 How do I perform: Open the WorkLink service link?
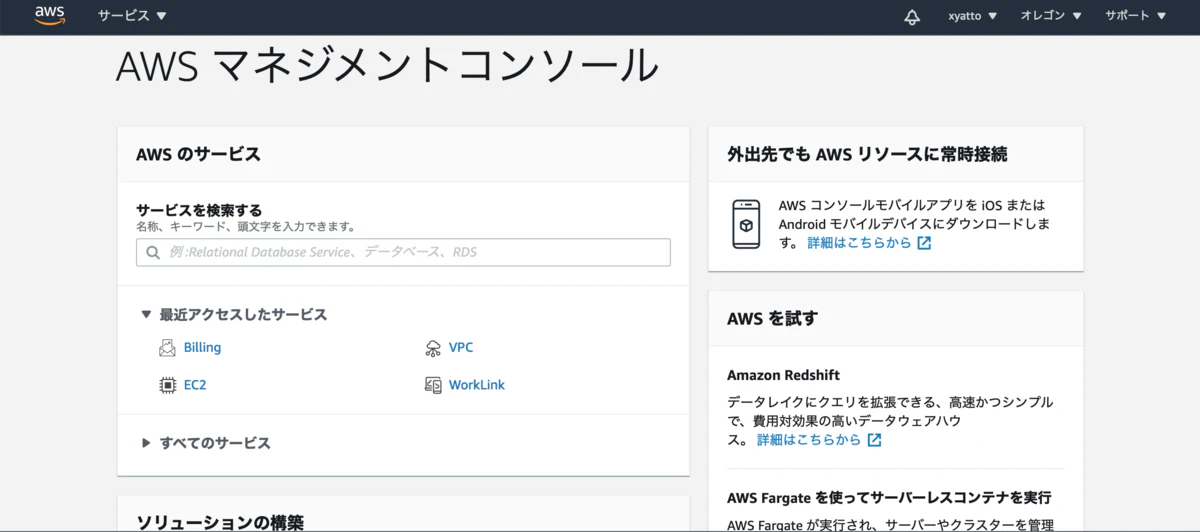477,385
